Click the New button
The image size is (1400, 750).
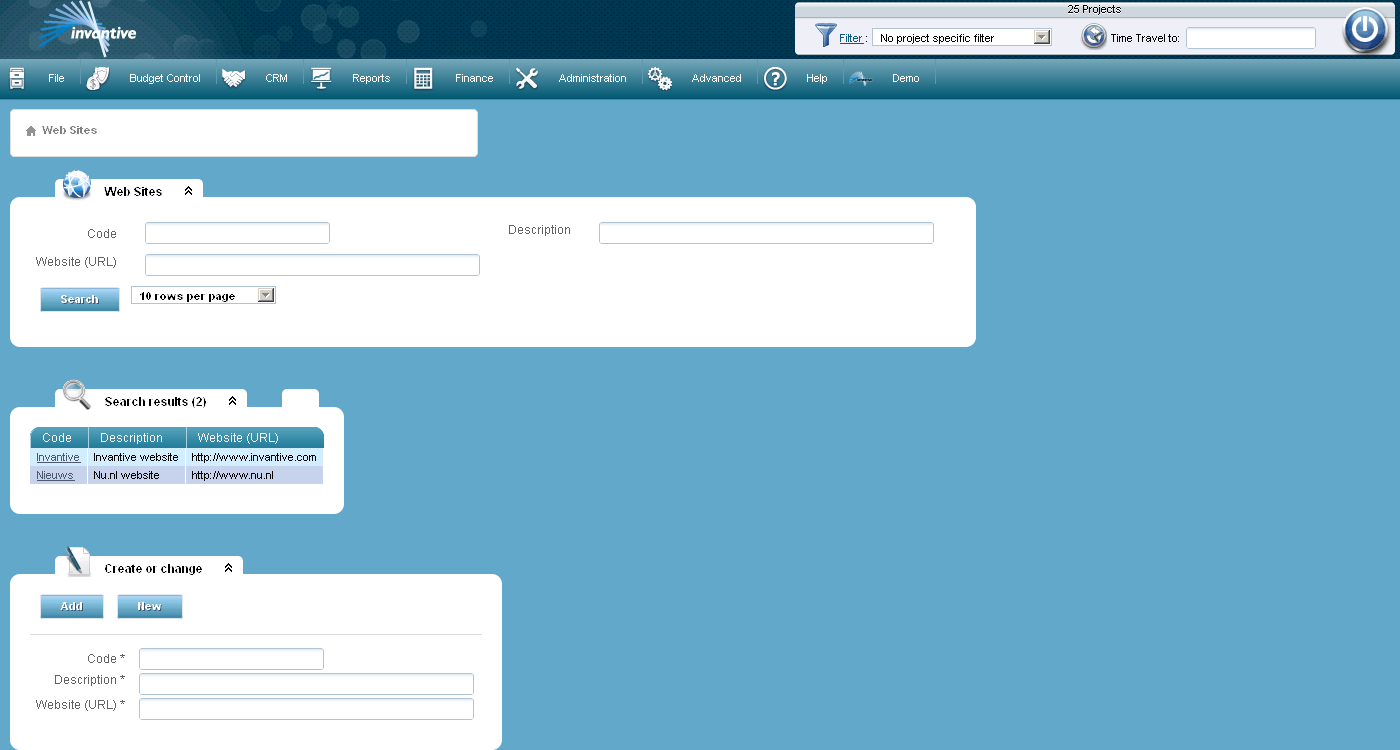[x=150, y=606]
